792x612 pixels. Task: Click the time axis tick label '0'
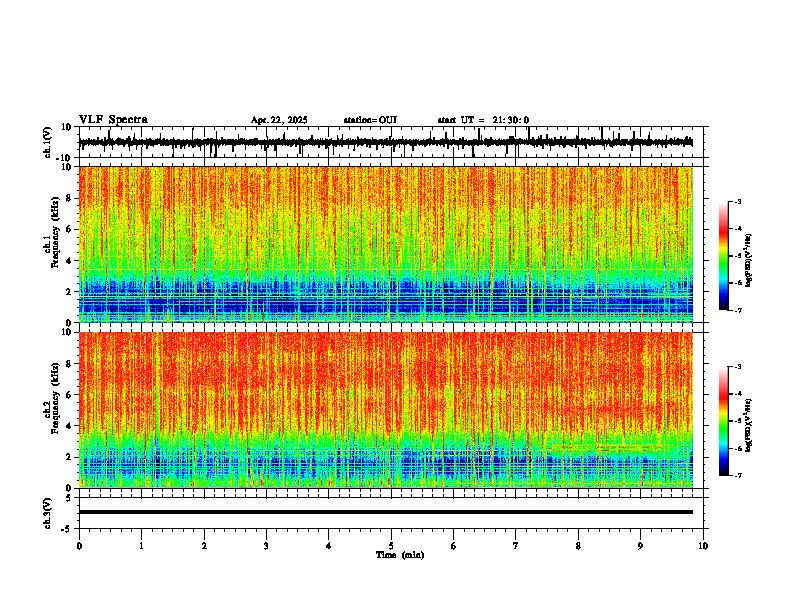[79, 546]
